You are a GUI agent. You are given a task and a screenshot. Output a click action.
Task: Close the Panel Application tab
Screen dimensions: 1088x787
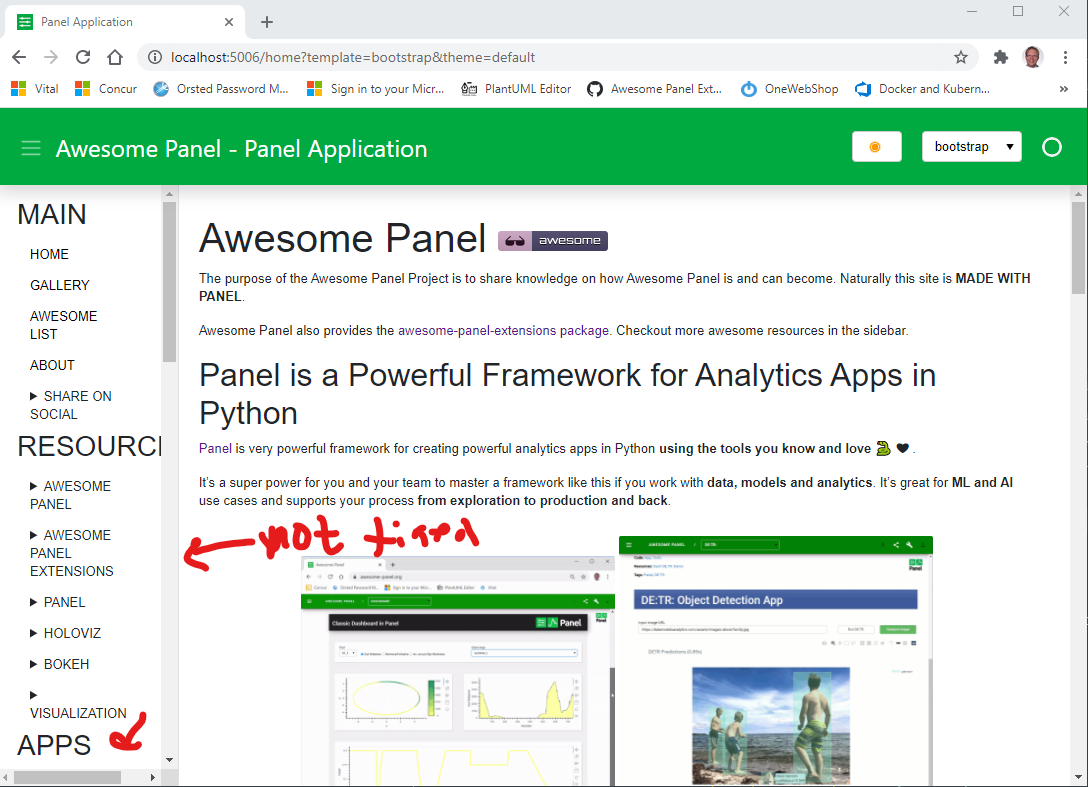228,22
